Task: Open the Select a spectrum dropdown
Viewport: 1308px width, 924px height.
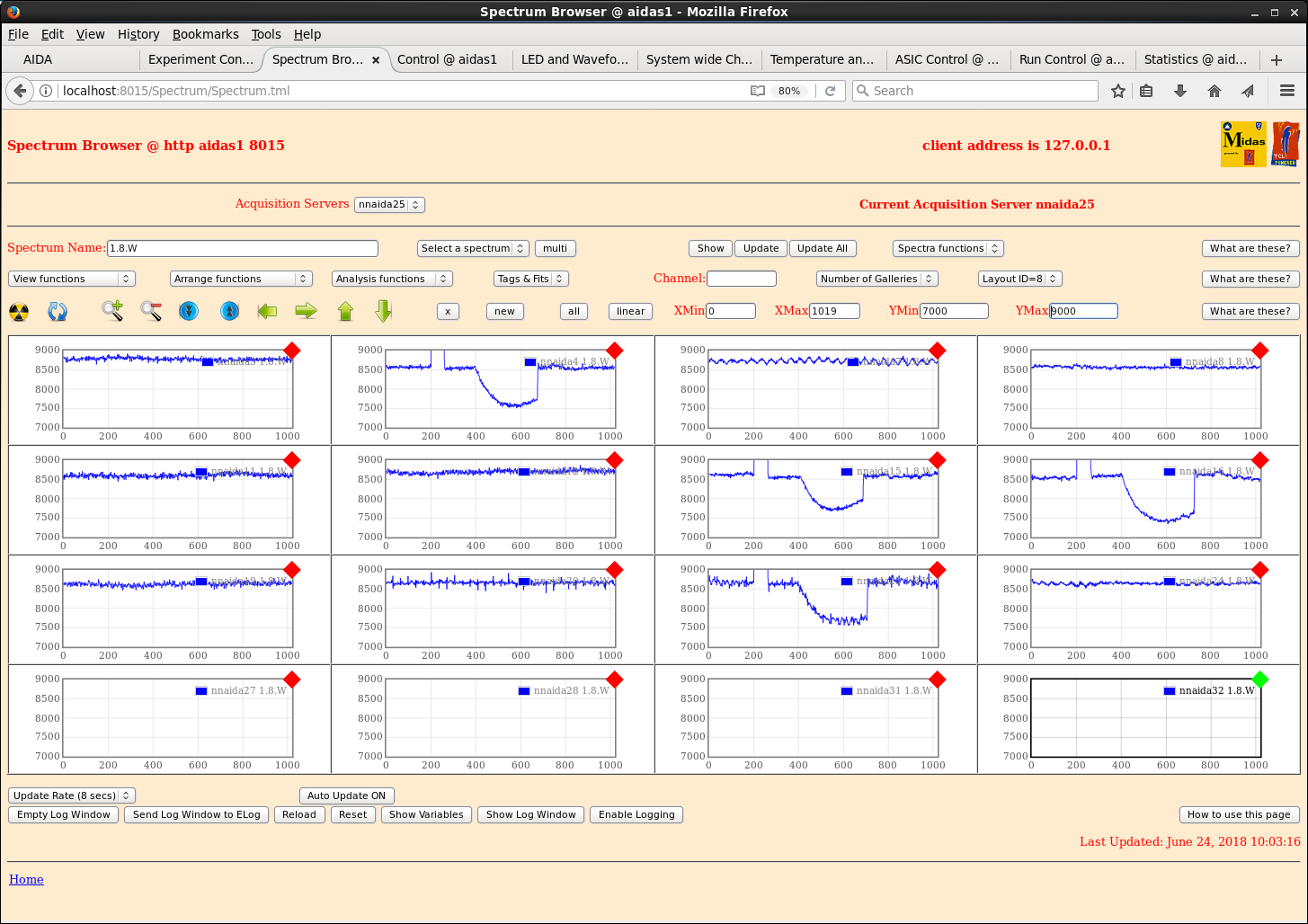Action: tap(473, 249)
